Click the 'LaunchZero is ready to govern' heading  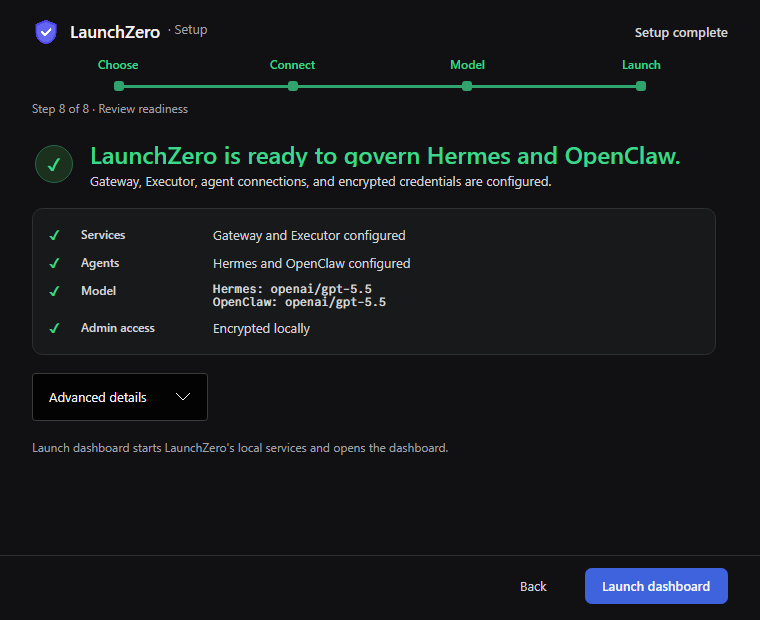point(385,156)
